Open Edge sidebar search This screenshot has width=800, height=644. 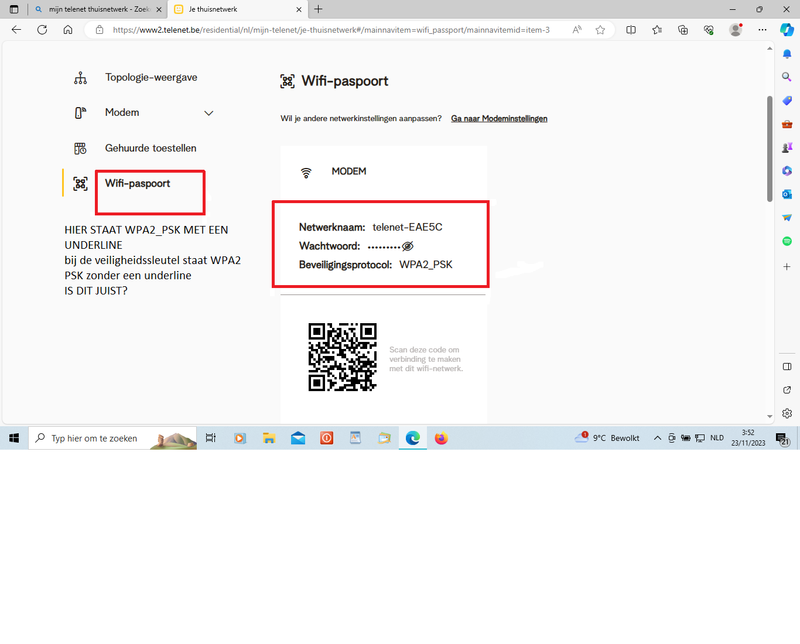tap(787, 77)
